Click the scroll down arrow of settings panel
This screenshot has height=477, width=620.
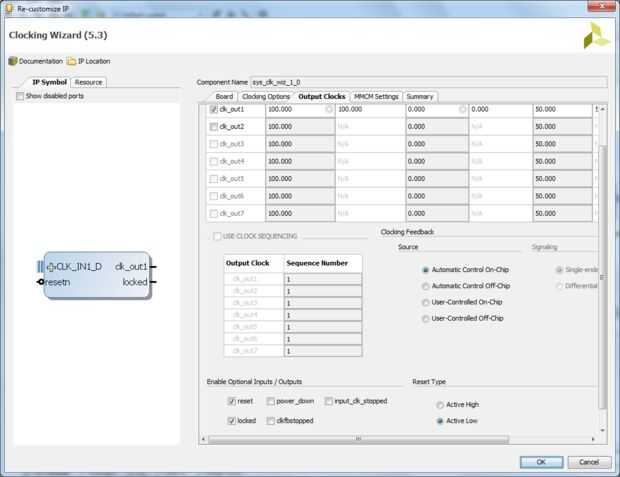click(603, 430)
